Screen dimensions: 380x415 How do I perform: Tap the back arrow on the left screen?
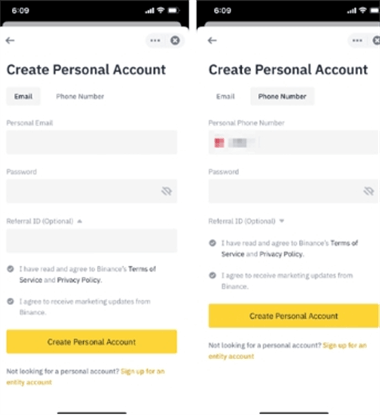coord(10,40)
